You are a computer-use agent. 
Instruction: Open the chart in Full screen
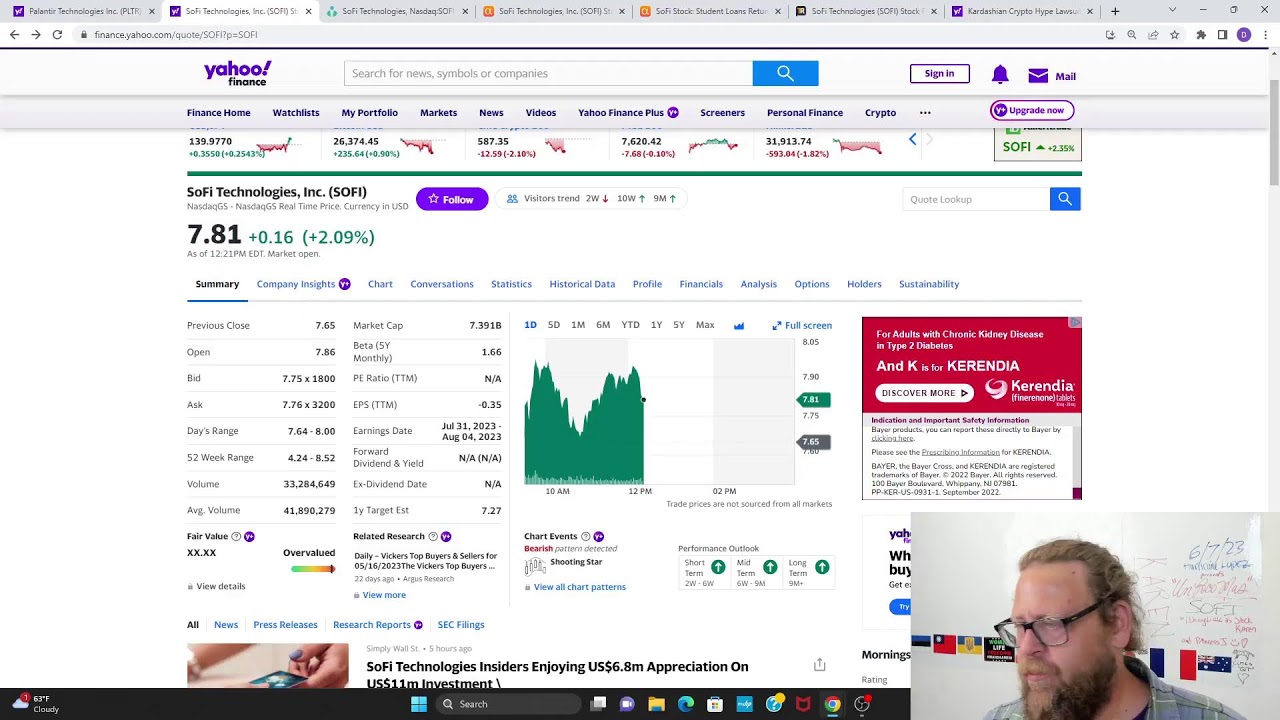tap(802, 325)
